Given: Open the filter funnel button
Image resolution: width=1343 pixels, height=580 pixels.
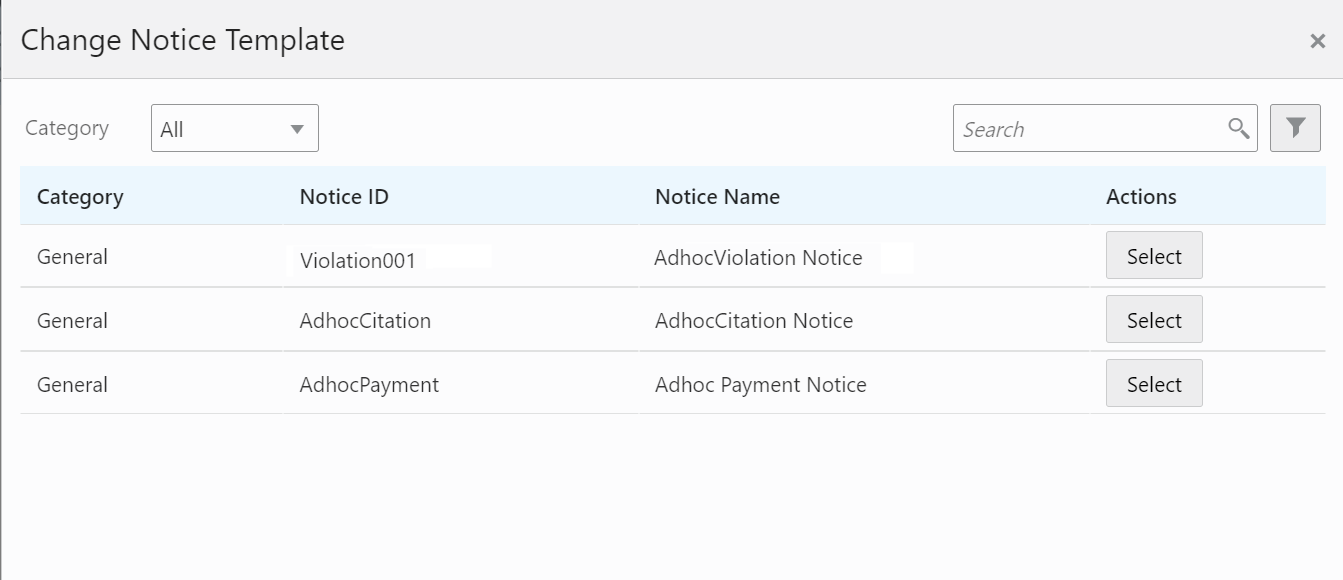Looking at the screenshot, I should pyautogui.click(x=1295, y=128).
